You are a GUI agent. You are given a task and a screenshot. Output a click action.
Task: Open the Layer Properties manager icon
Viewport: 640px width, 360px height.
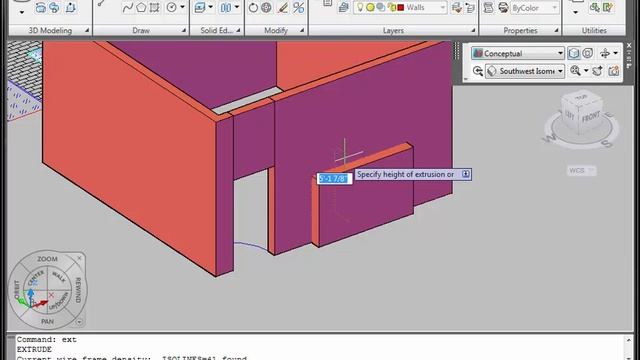[344, 7]
